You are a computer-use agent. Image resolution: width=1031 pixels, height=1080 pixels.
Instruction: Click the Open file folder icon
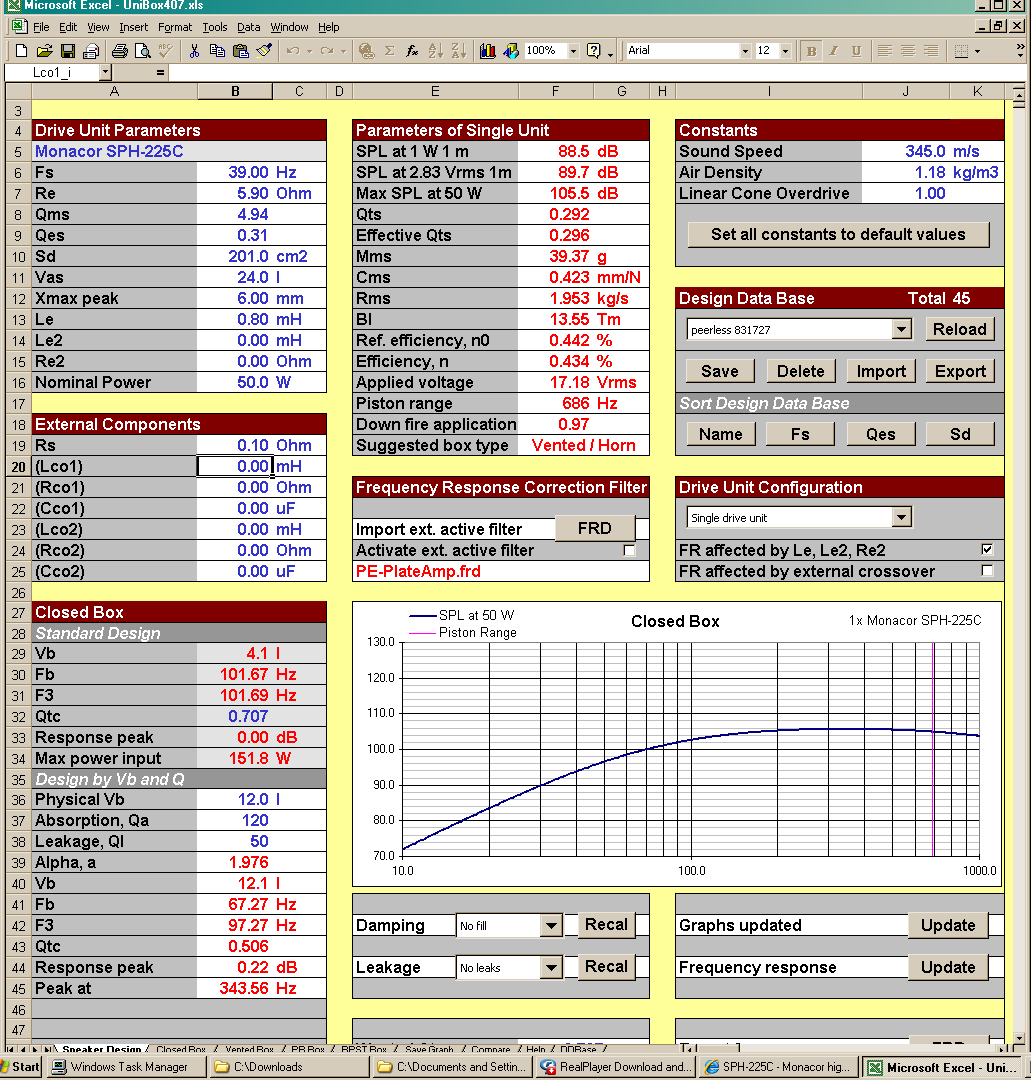click(x=45, y=50)
